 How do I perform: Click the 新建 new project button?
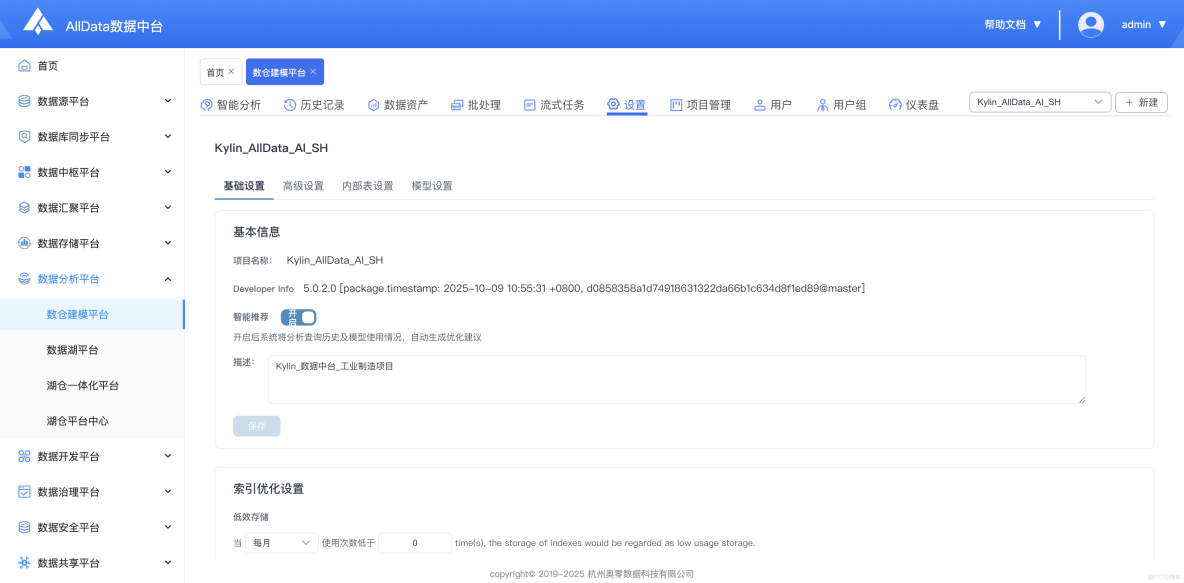coord(1141,101)
